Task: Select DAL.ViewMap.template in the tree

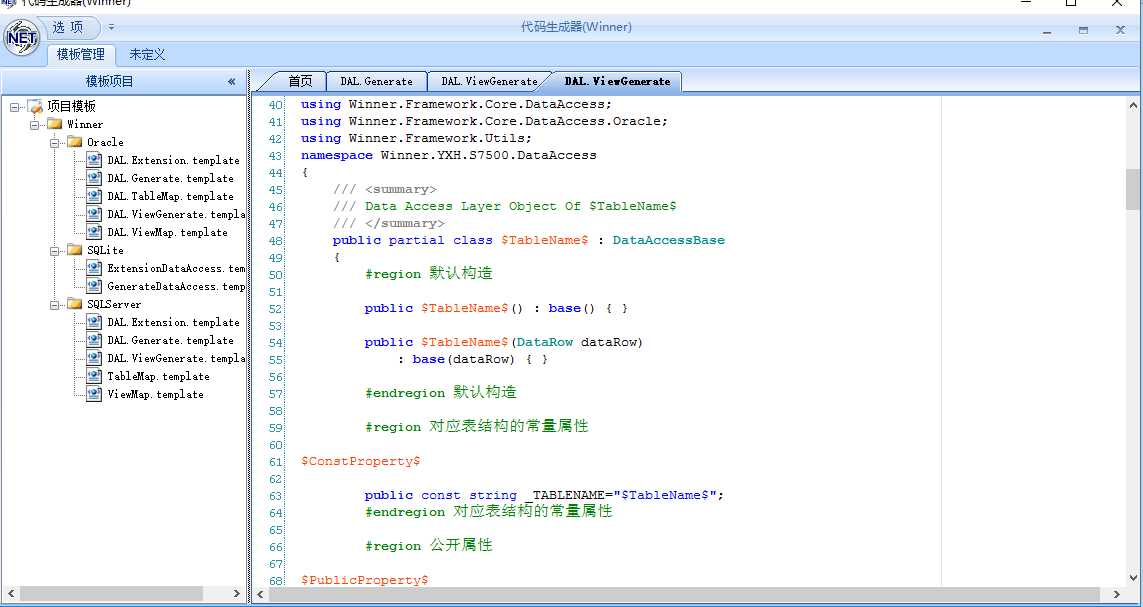Action: pyautogui.click(x=168, y=232)
